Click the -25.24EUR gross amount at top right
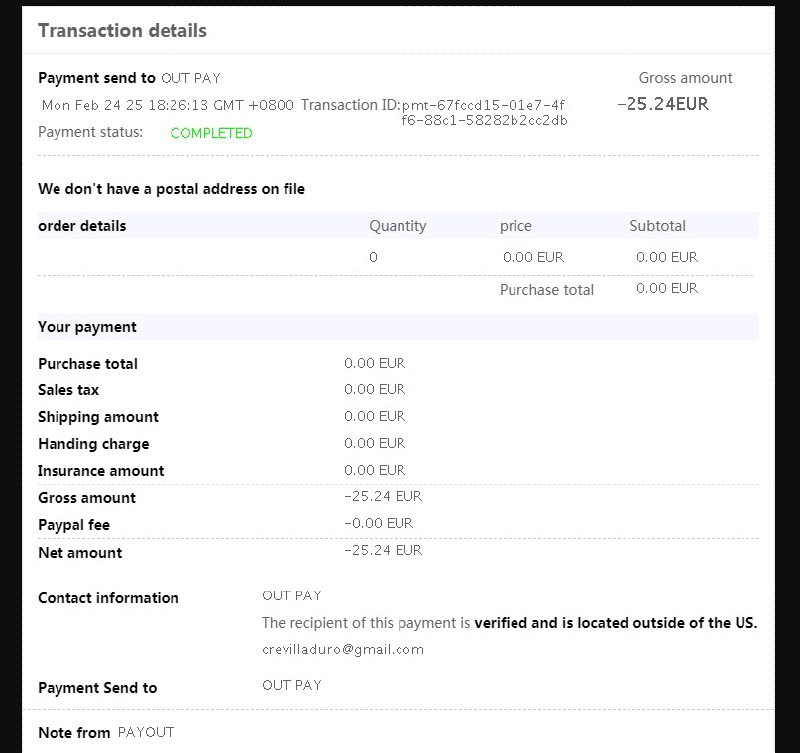The width and height of the screenshot is (800, 753). (663, 104)
